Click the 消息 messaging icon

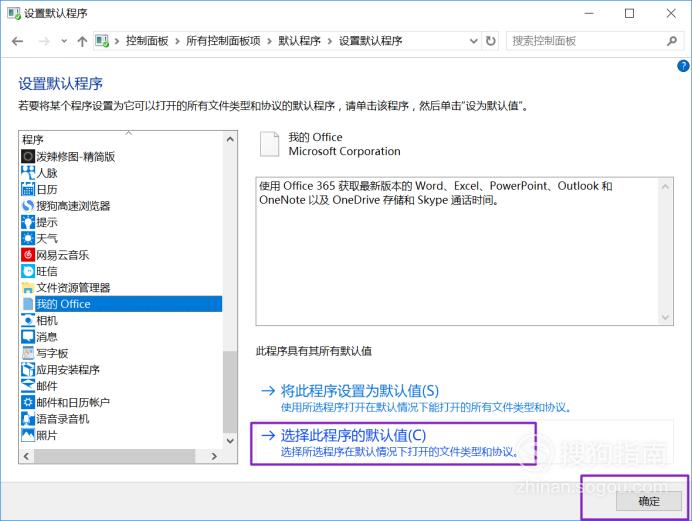pos(28,337)
